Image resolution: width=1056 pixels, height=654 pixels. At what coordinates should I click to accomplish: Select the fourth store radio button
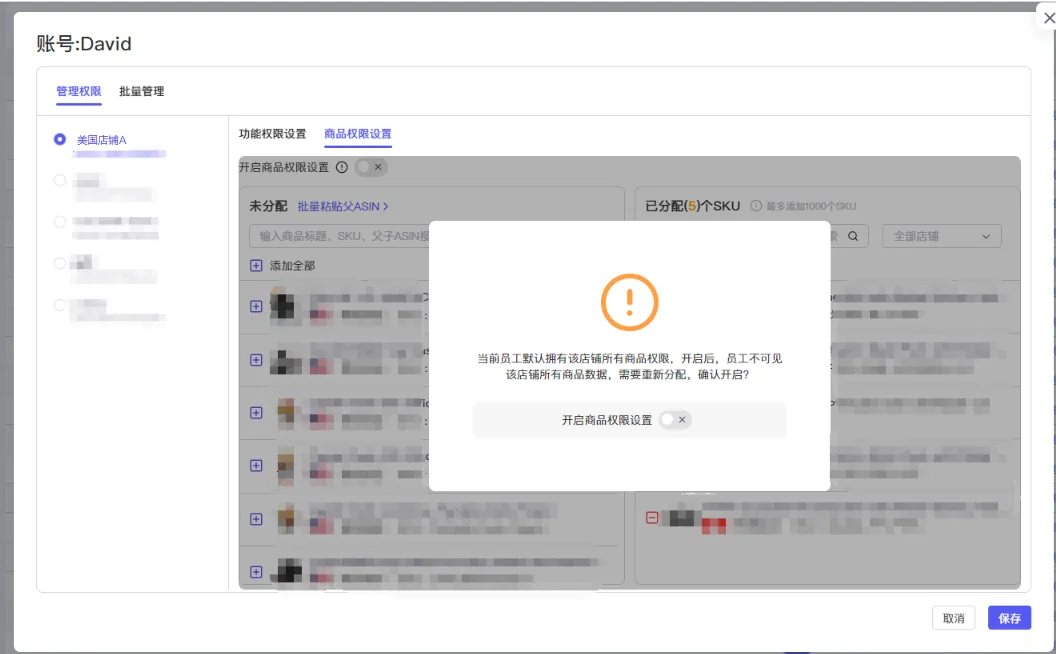click(x=60, y=263)
